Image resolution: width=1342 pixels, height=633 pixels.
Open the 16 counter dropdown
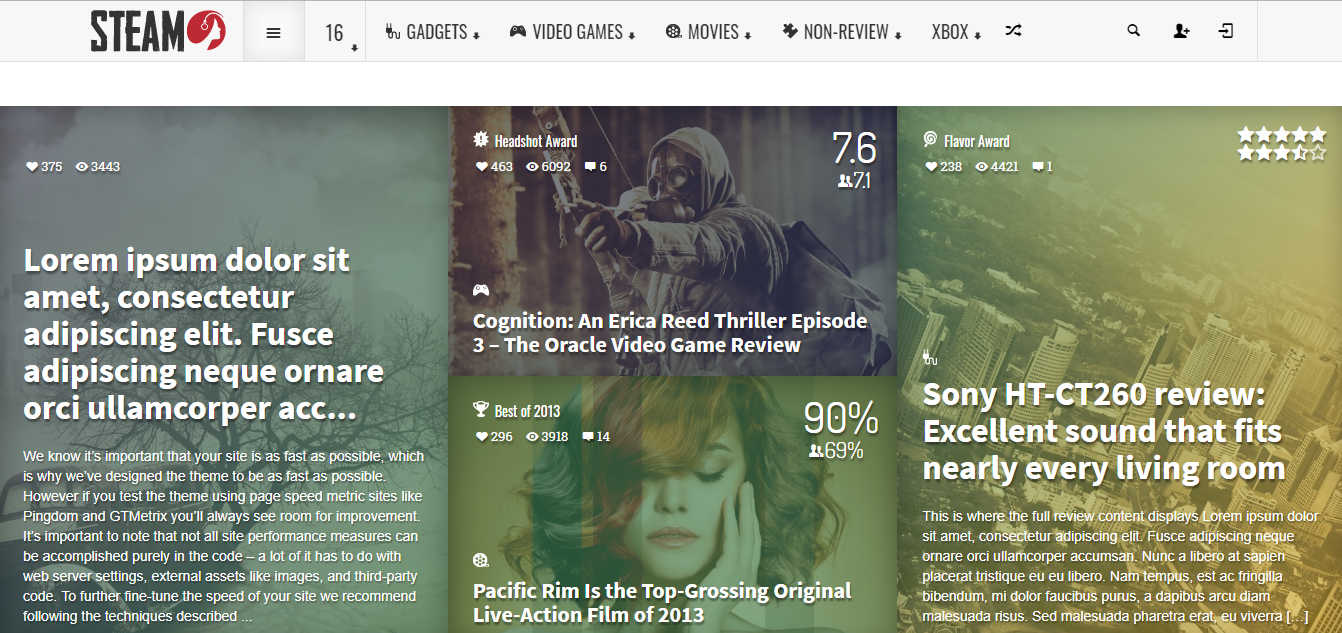[x=335, y=33]
